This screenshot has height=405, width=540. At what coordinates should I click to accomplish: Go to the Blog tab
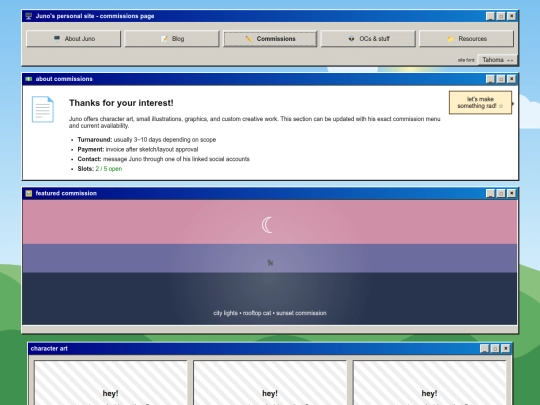pos(172,39)
